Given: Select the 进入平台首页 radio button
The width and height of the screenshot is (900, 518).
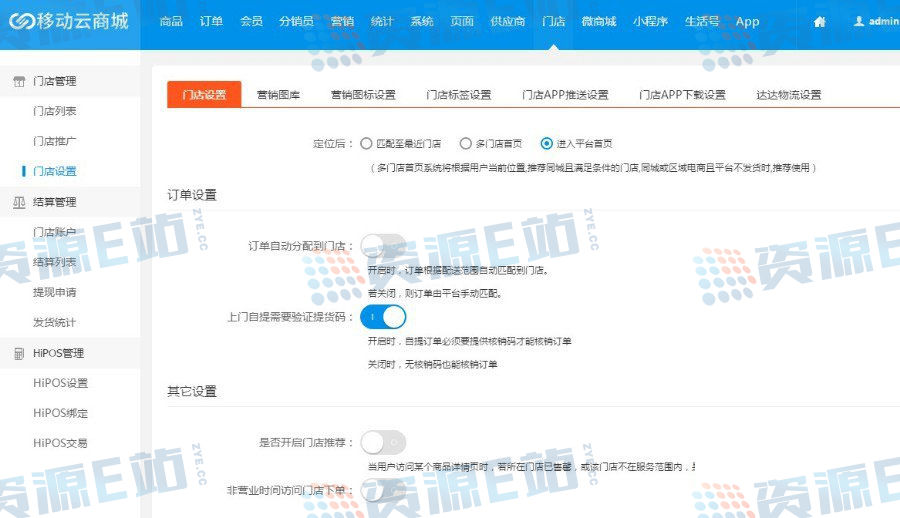Looking at the screenshot, I should 546,143.
